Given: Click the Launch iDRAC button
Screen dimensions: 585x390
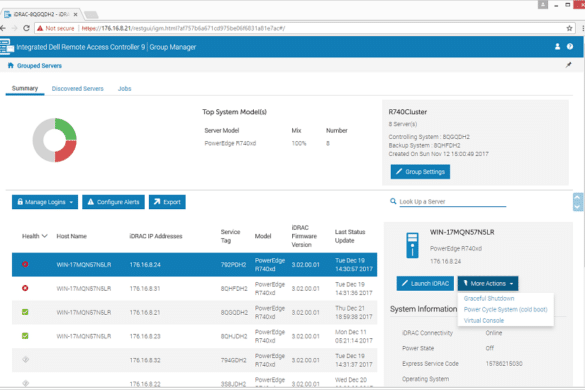Looking at the screenshot, I should (425, 284).
